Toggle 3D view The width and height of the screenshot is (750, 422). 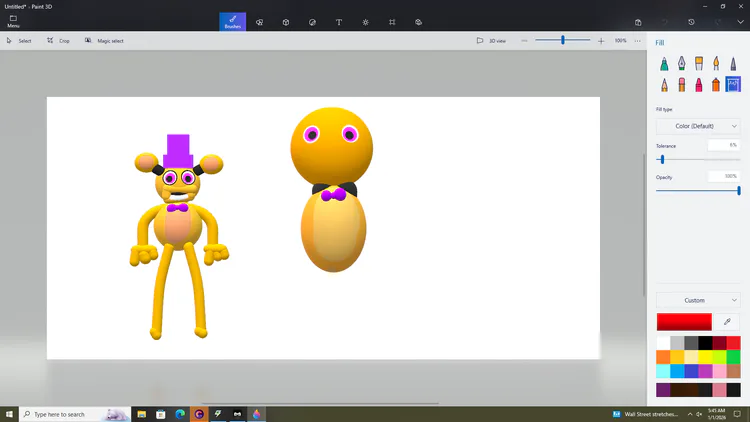click(491, 41)
